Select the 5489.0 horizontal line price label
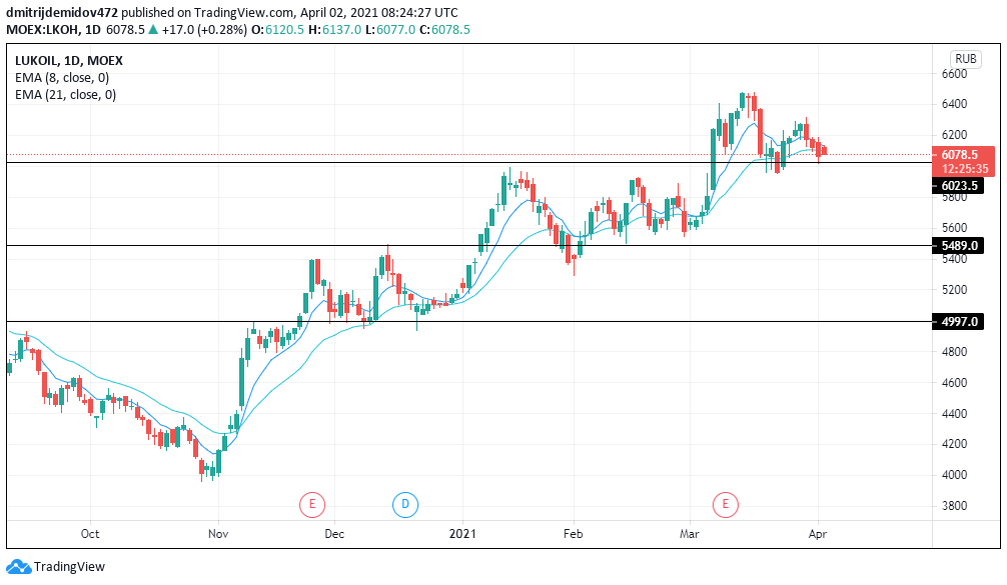The width and height of the screenshot is (1007, 585). click(959, 245)
